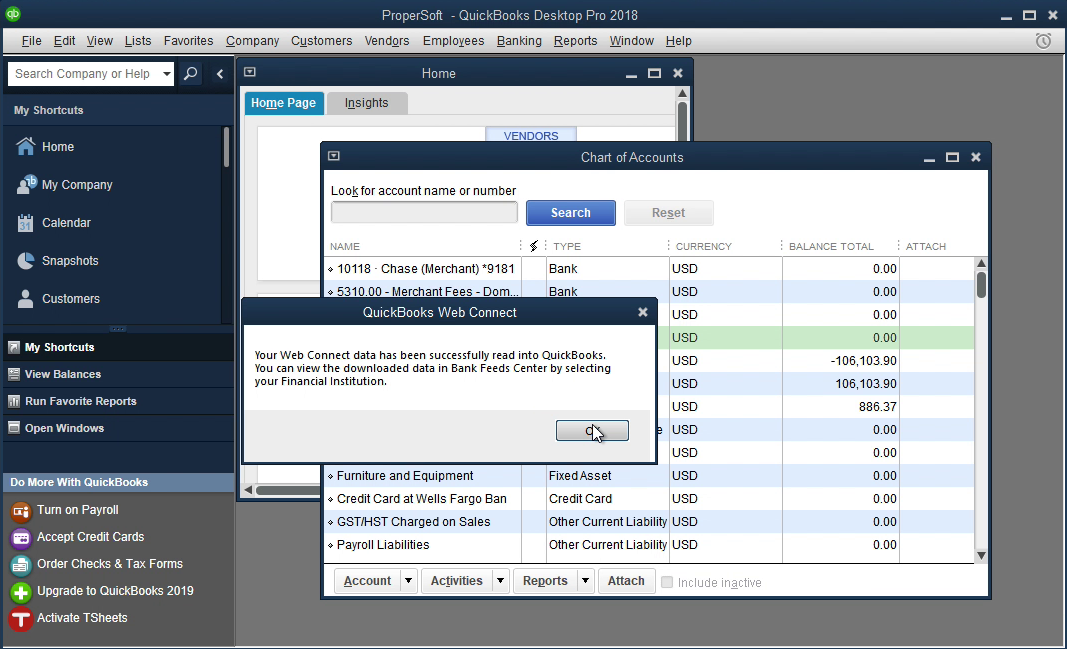The height and width of the screenshot is (649, 1067).
Task: Select the Home Page tab
Action: coord(284,103)
